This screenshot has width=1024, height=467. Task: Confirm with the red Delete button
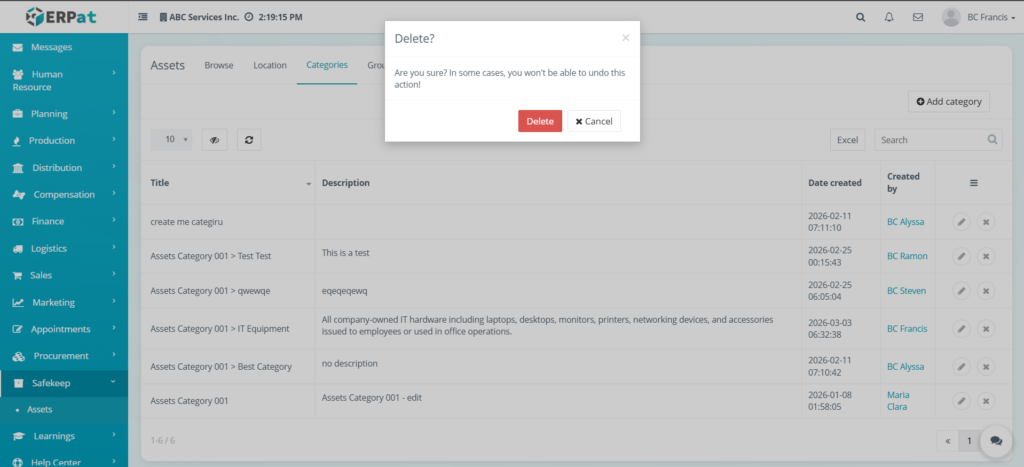pyautogui.click(x=540, y=121)
